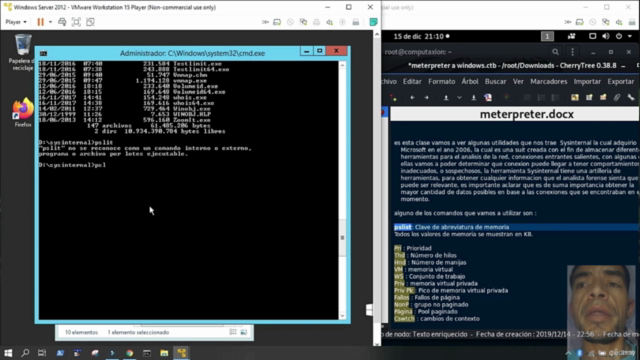Open the cmd.exe window system menu icon
Image resolution: width=640 pixels, height=360 pixels.
point(44,53)
